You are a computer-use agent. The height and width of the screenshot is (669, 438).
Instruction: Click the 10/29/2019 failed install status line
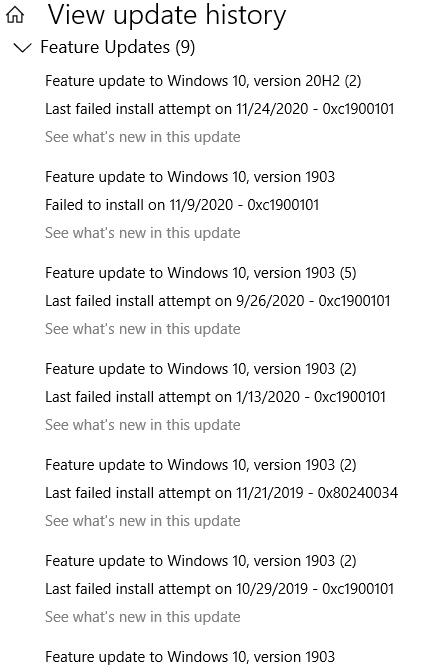pos(220,589)
